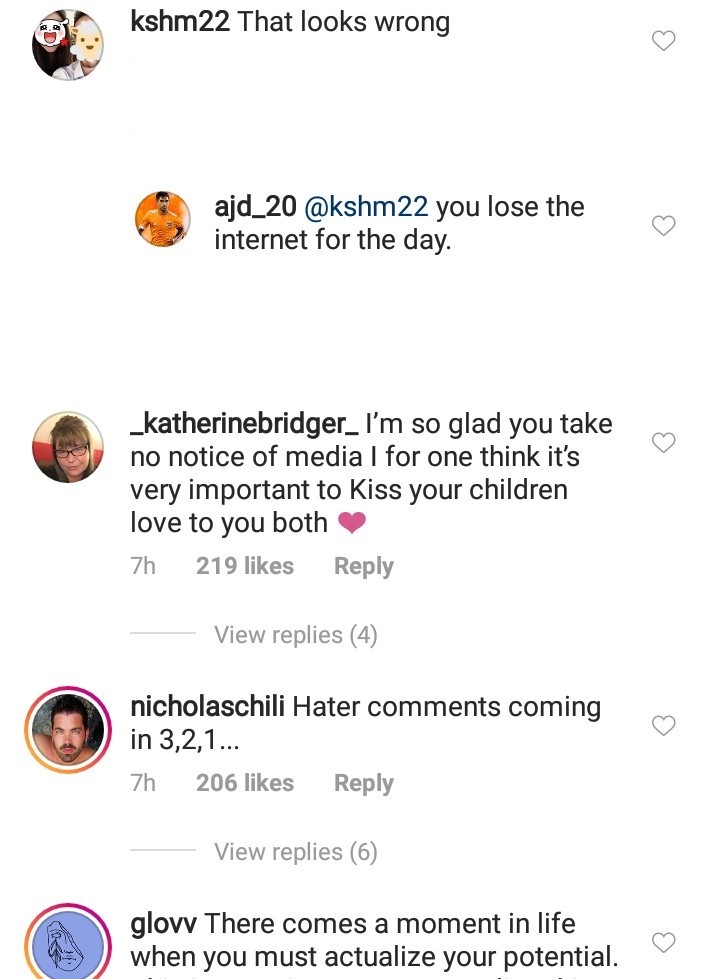720x979 pixels.
Task: View nicholaschili's story avatar
Action: click(68, 730)
